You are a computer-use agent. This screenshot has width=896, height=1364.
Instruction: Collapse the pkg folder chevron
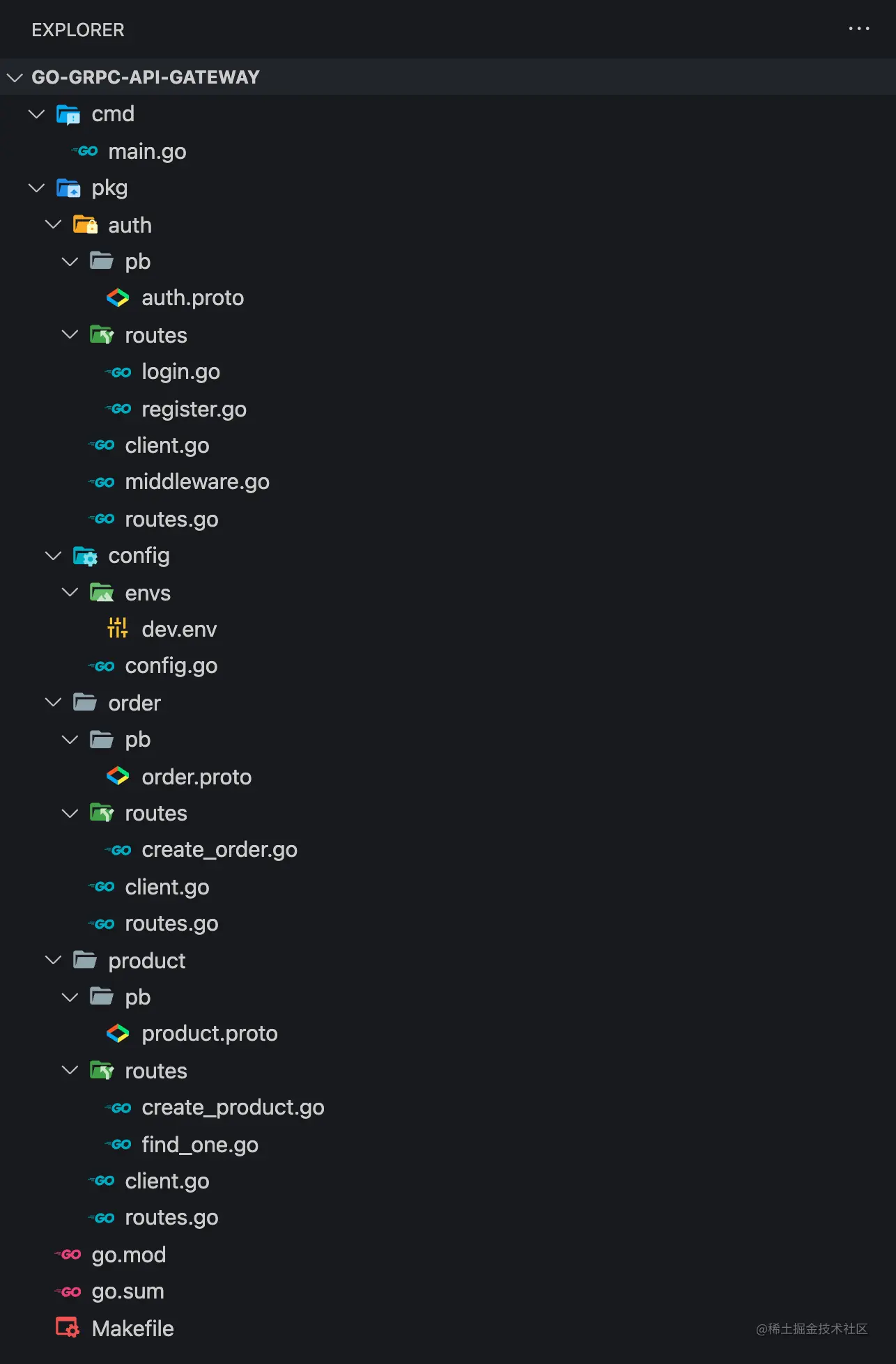[36, 187]
